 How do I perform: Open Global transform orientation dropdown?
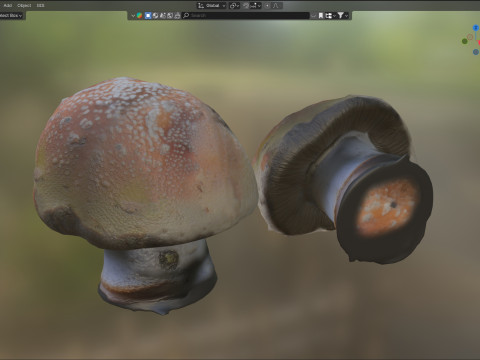tap(212, 5)
